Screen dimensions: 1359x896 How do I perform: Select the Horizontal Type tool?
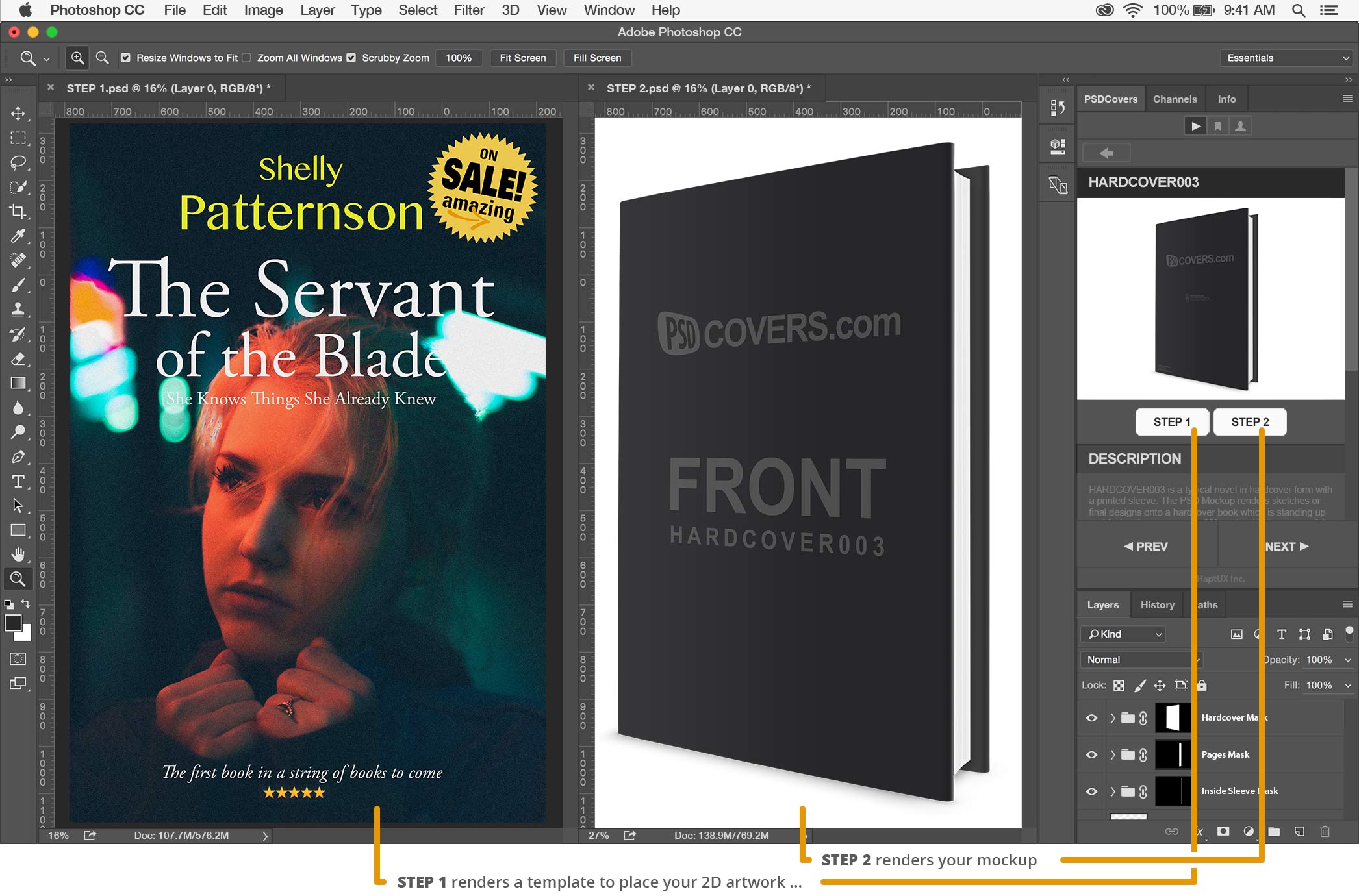coord(18,481)
